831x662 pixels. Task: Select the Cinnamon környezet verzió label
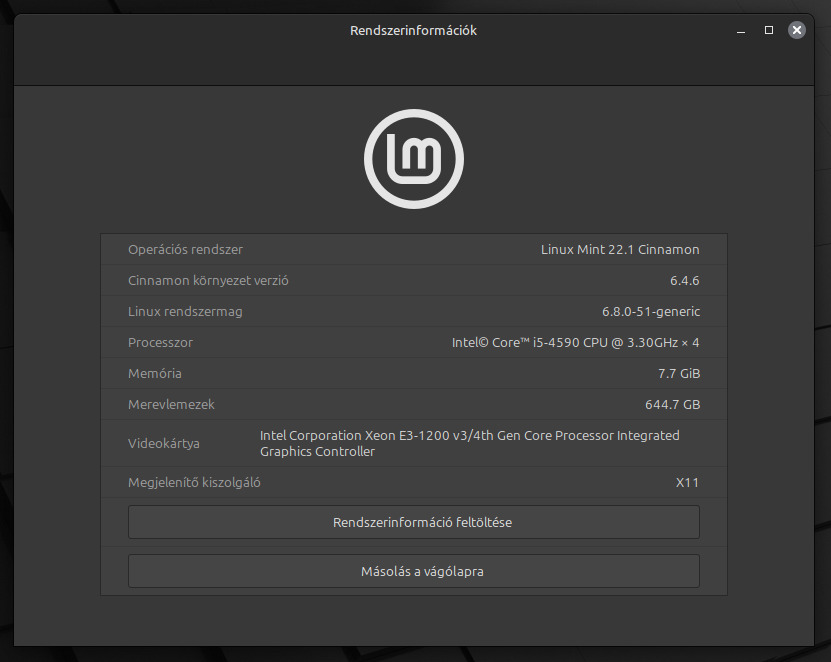click(208, 280)
